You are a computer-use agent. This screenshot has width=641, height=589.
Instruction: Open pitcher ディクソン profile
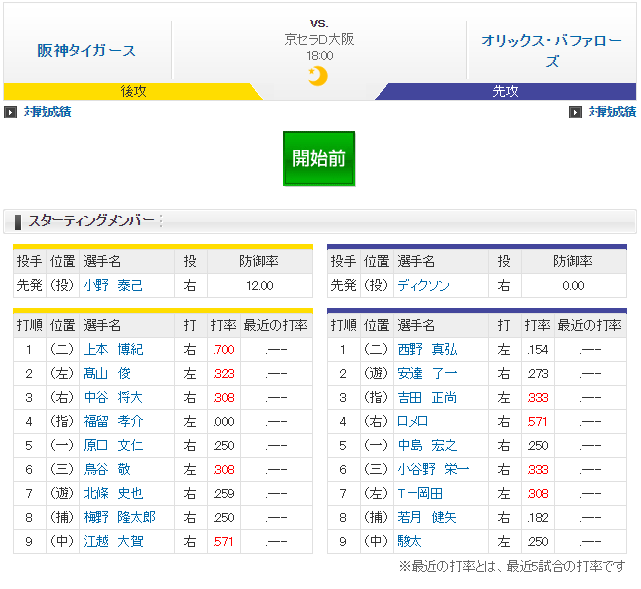click(x=424, y=285)
